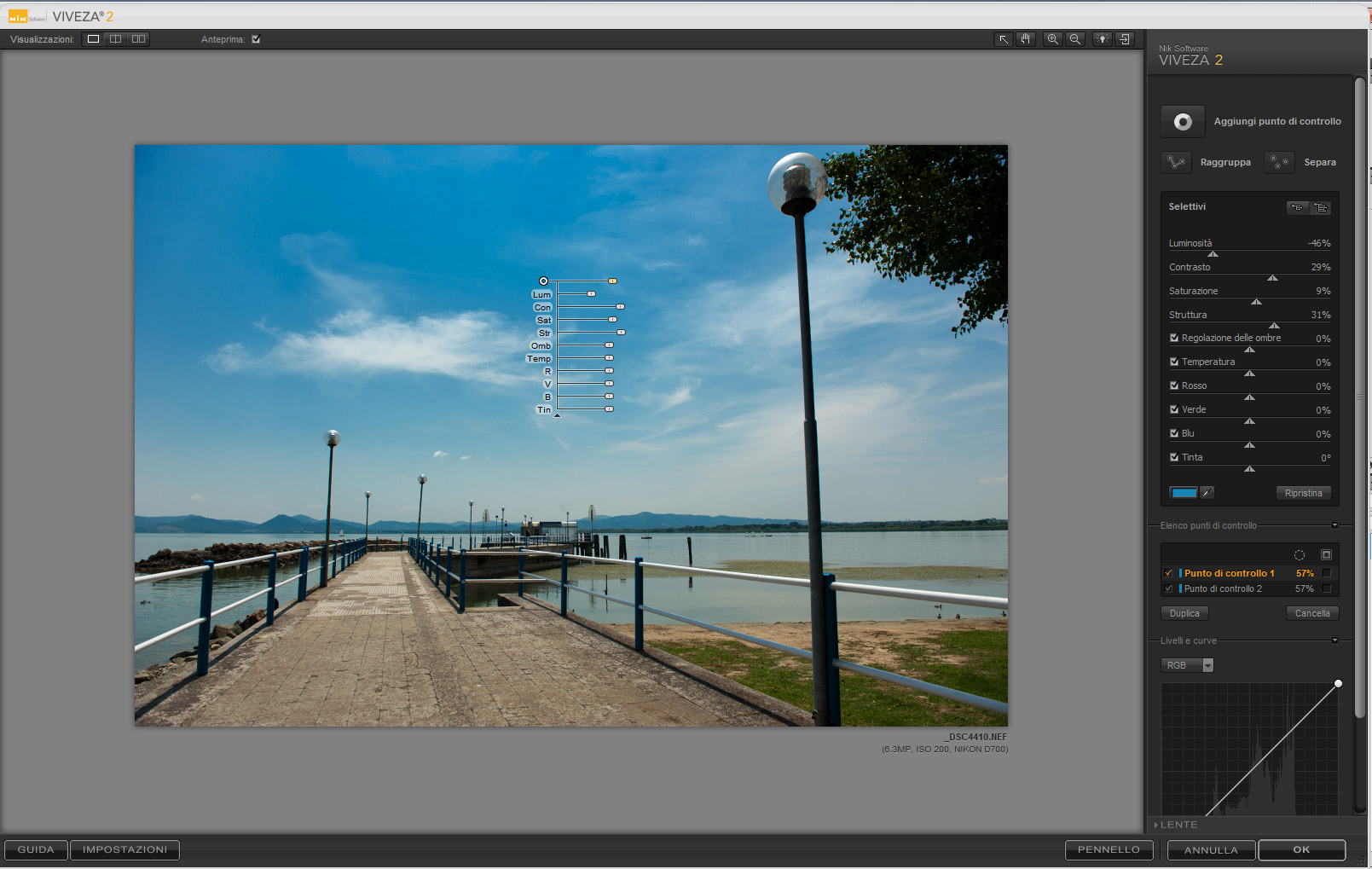1372x869 pixels.
Task: Click the Saturazione slider handle
Action: pos(1256,302)
